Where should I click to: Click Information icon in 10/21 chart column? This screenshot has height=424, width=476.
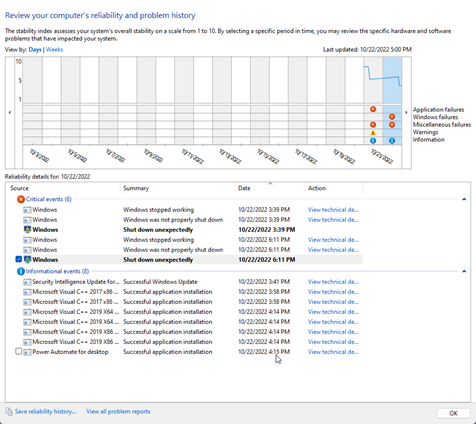click(373, 141)
